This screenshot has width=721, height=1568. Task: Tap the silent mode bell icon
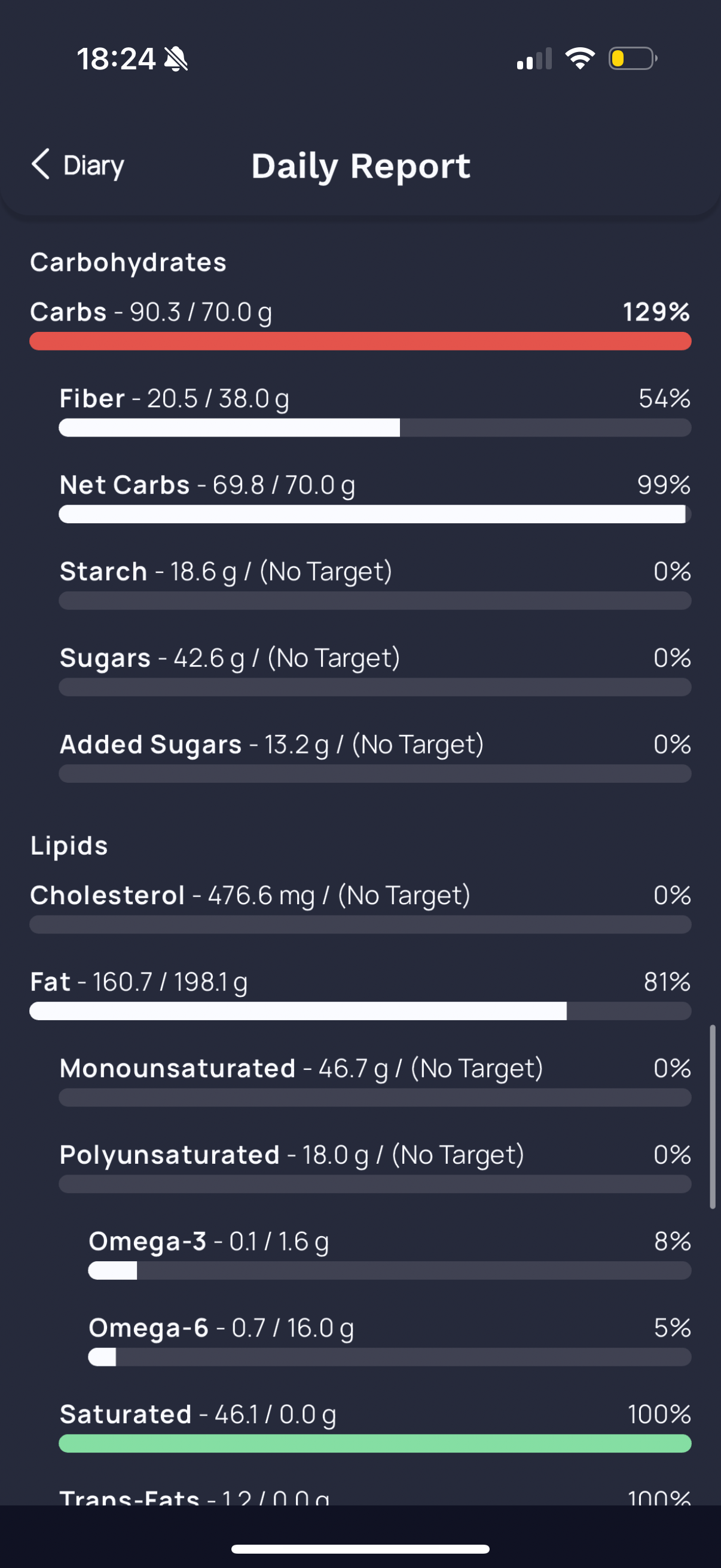(x=176, y=59)
